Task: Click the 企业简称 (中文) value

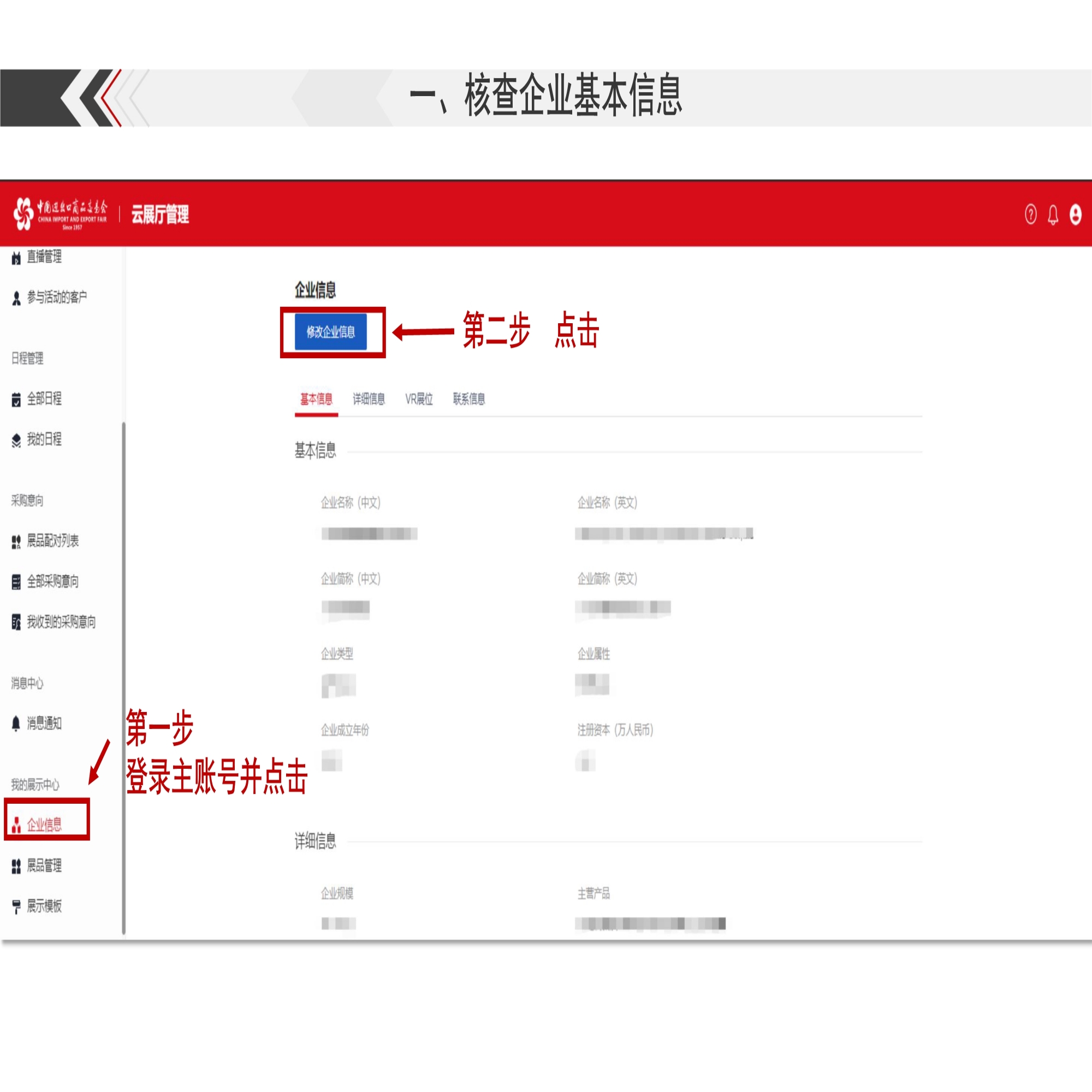Action: (346, 609)
